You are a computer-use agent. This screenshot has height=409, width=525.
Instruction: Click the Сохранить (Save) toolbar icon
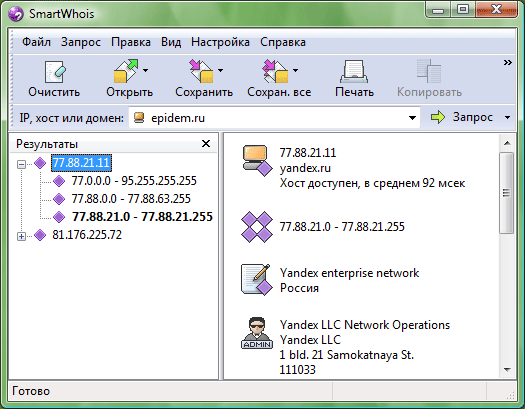pyautogui.click(x=202, y=71)
